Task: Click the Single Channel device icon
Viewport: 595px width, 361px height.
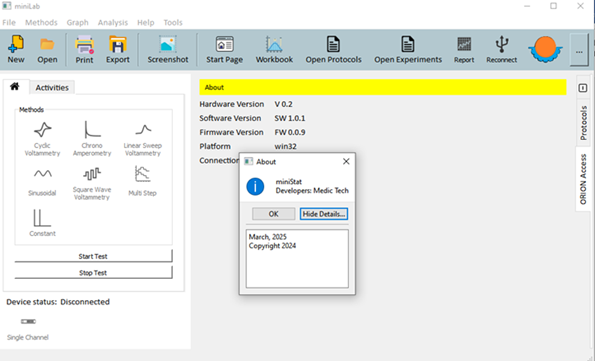Action: 28,322
